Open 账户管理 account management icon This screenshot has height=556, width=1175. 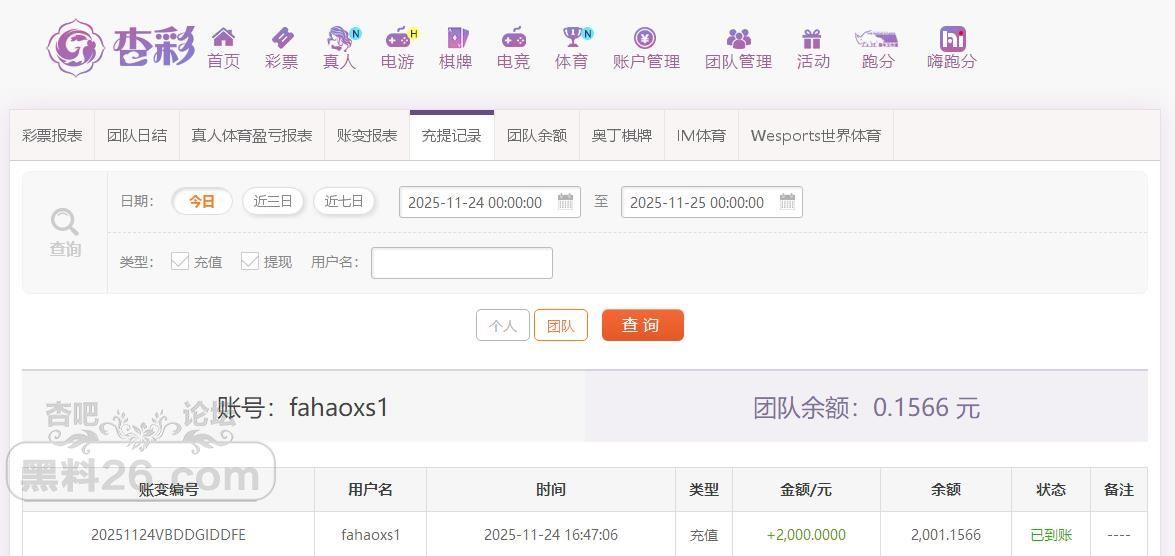coord(645,39)
